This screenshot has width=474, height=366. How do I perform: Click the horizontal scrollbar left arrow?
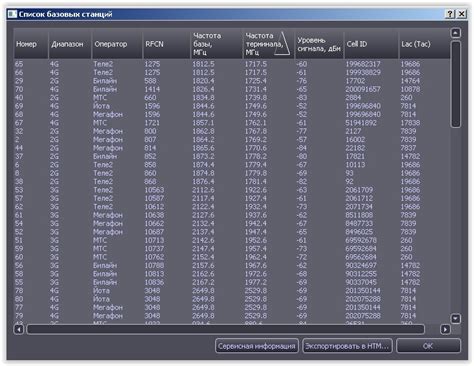click(19, 329)
